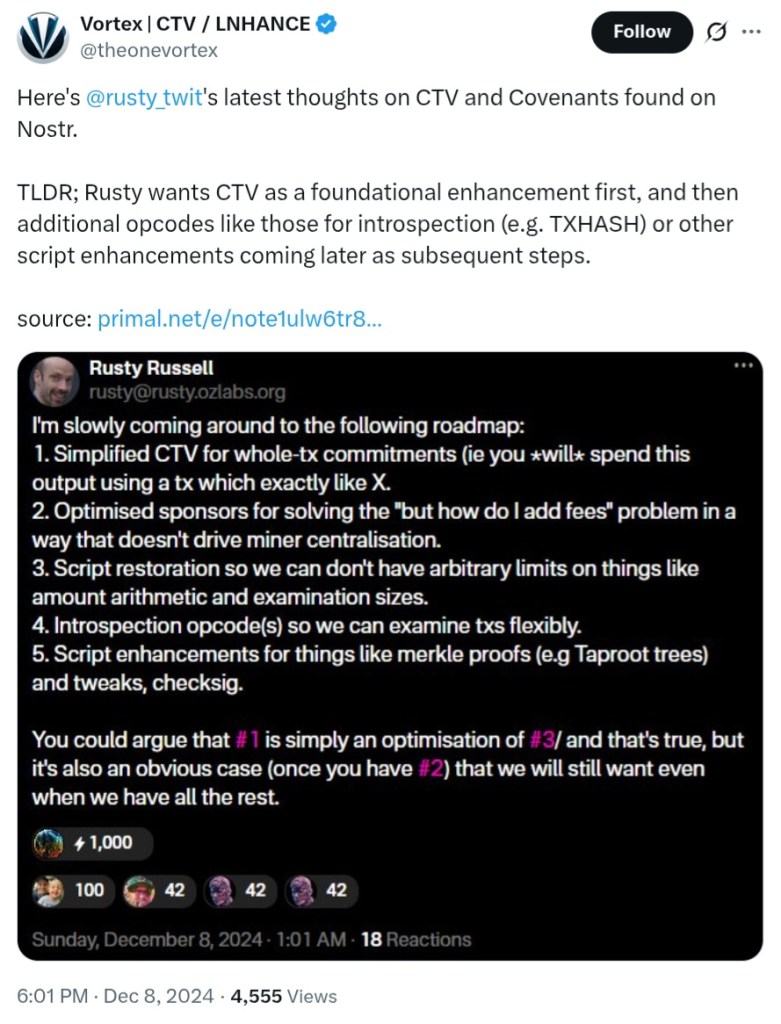Open the tweet's three-dot more menu

point(750,32)
